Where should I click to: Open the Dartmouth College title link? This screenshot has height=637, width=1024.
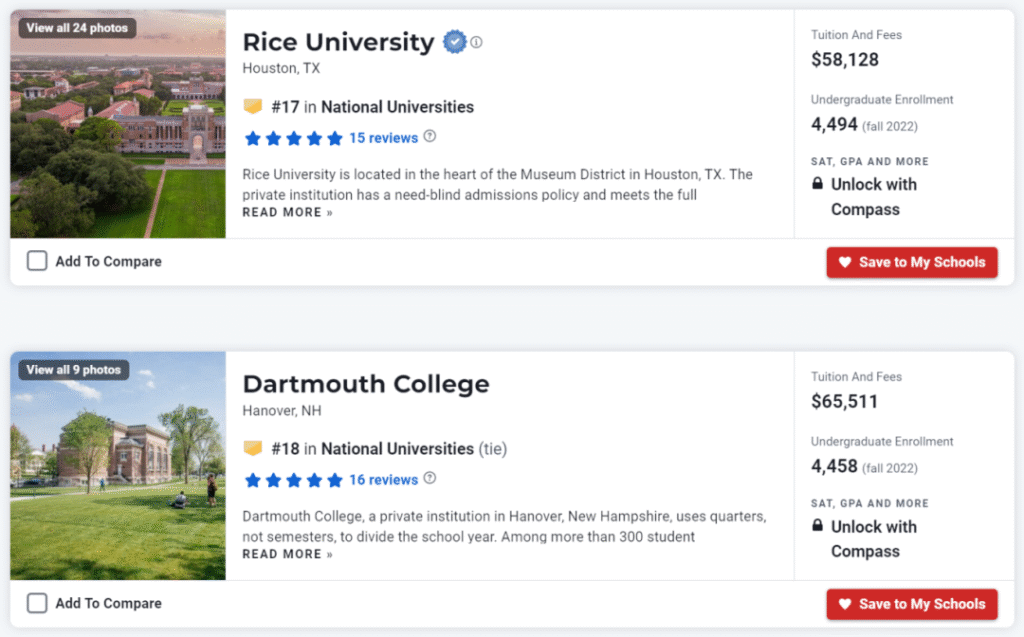click(x=366, y=384)
